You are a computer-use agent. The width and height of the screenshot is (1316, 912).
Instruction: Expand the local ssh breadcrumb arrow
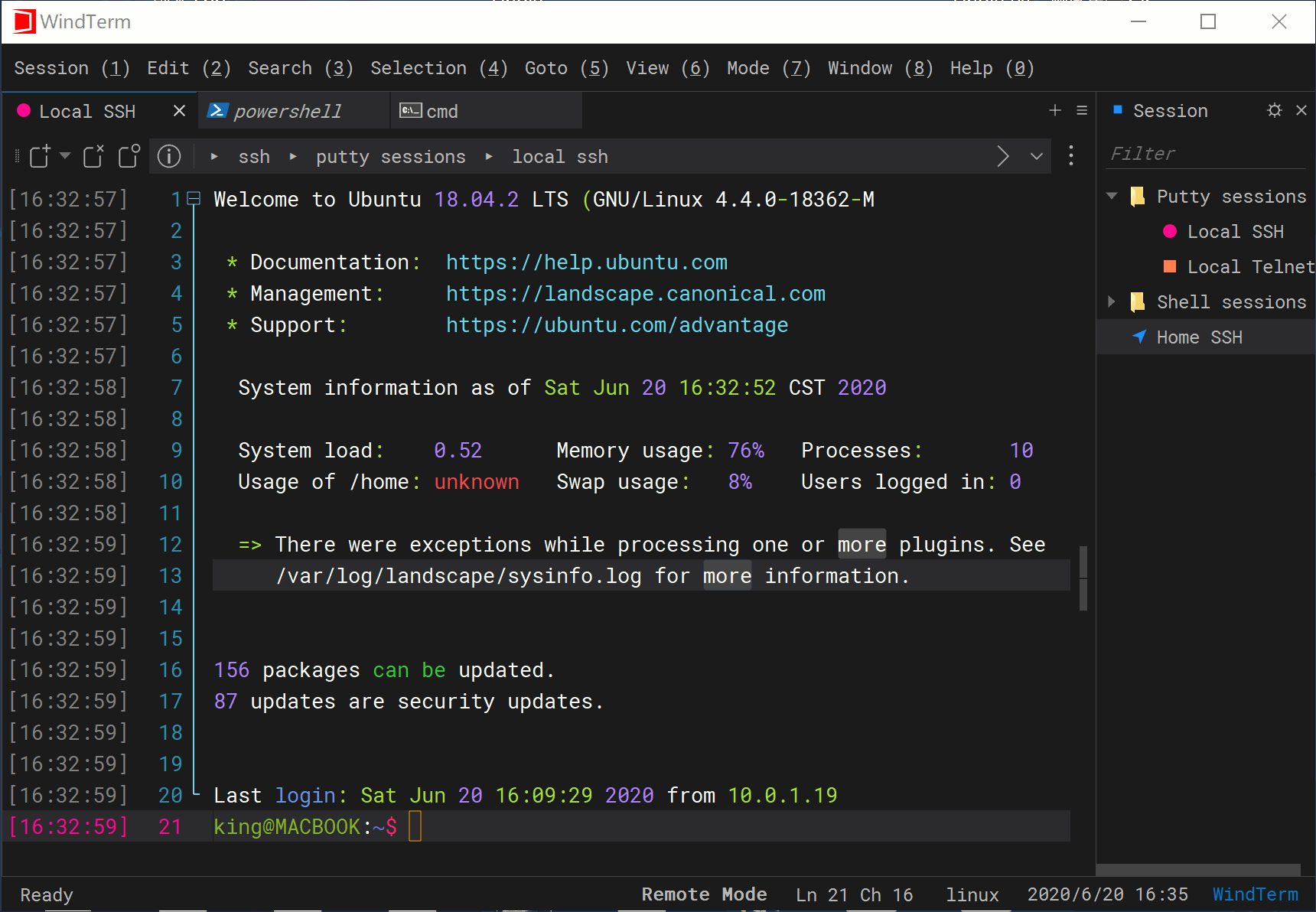coord(489,157)
